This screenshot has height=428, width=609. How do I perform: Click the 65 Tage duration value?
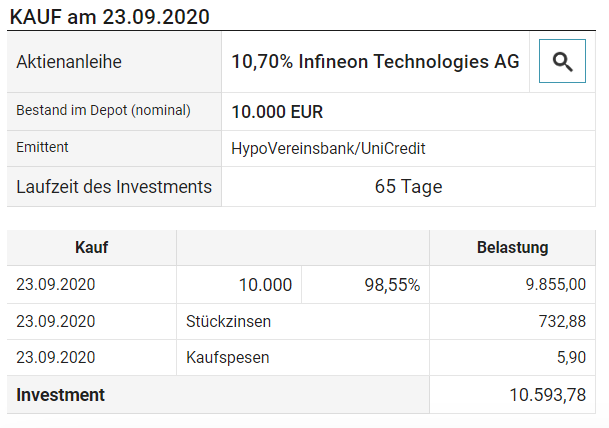[x=408, y=186]
